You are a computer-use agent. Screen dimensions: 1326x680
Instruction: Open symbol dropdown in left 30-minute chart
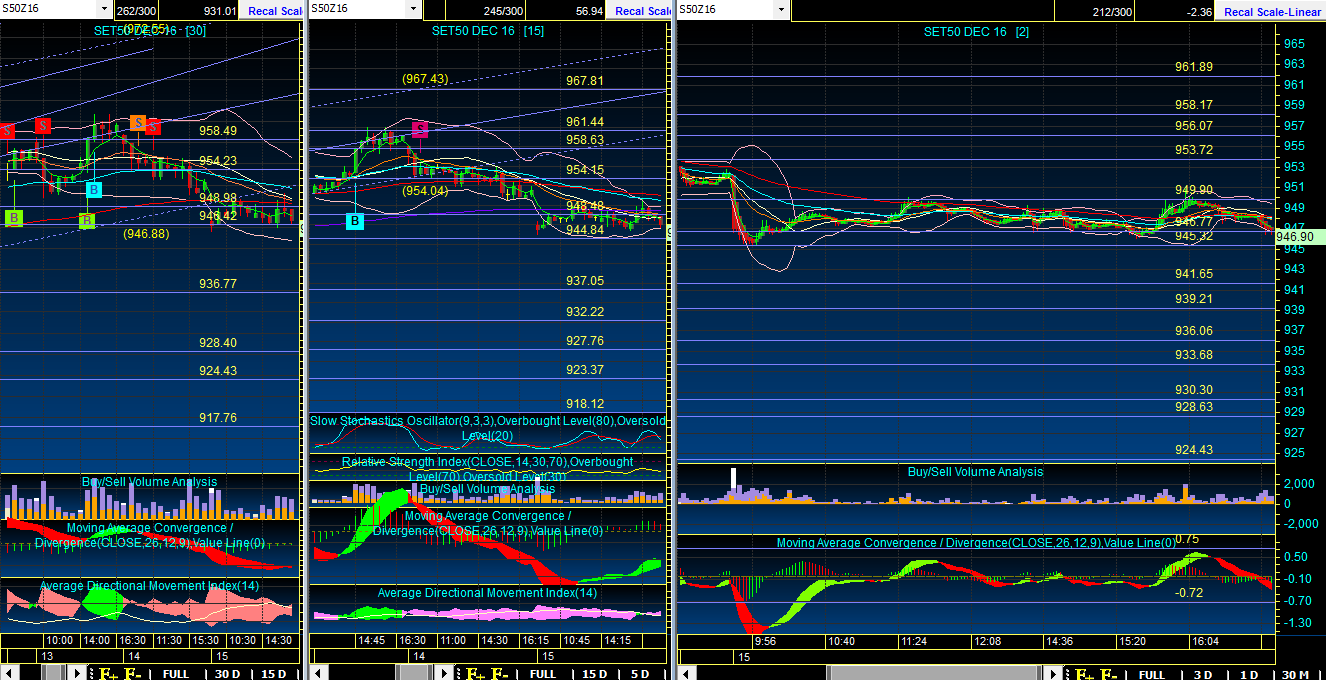[104, 9]
